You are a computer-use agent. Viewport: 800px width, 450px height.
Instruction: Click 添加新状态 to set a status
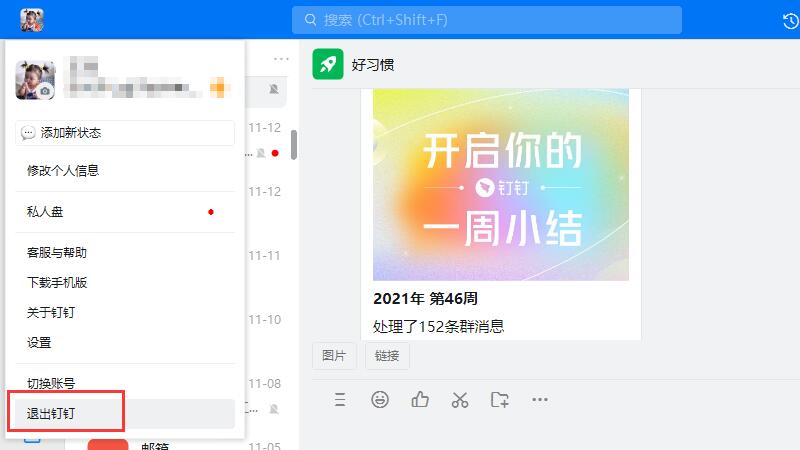[x=125, y=133]
